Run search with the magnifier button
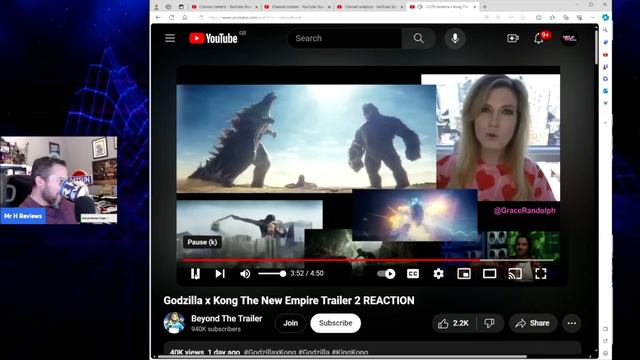The image size is (640, 360). (418, 38)
